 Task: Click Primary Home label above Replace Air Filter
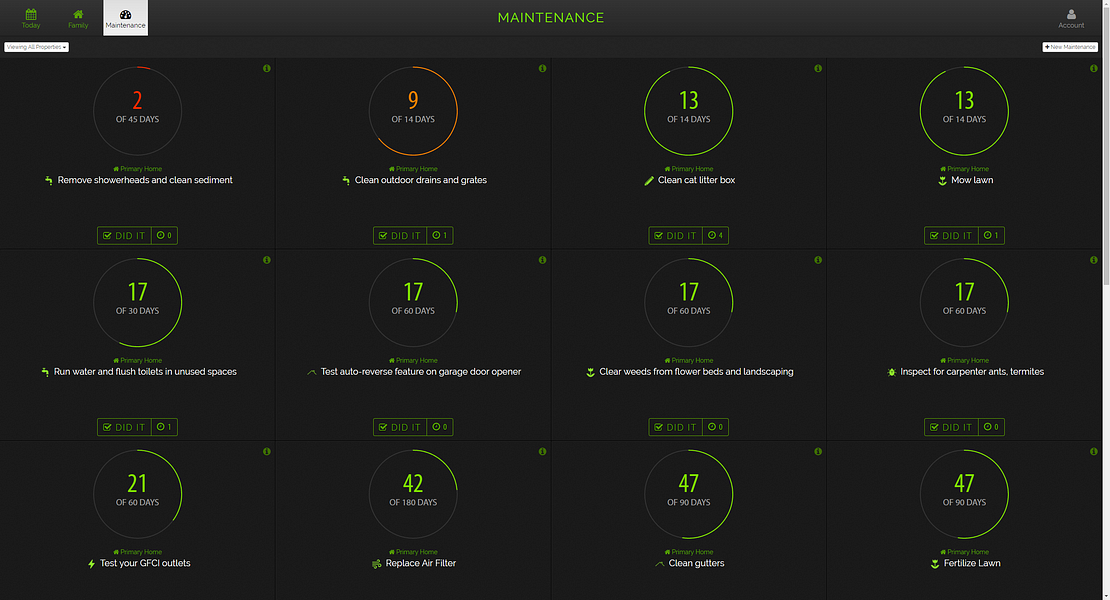(413, 552)
